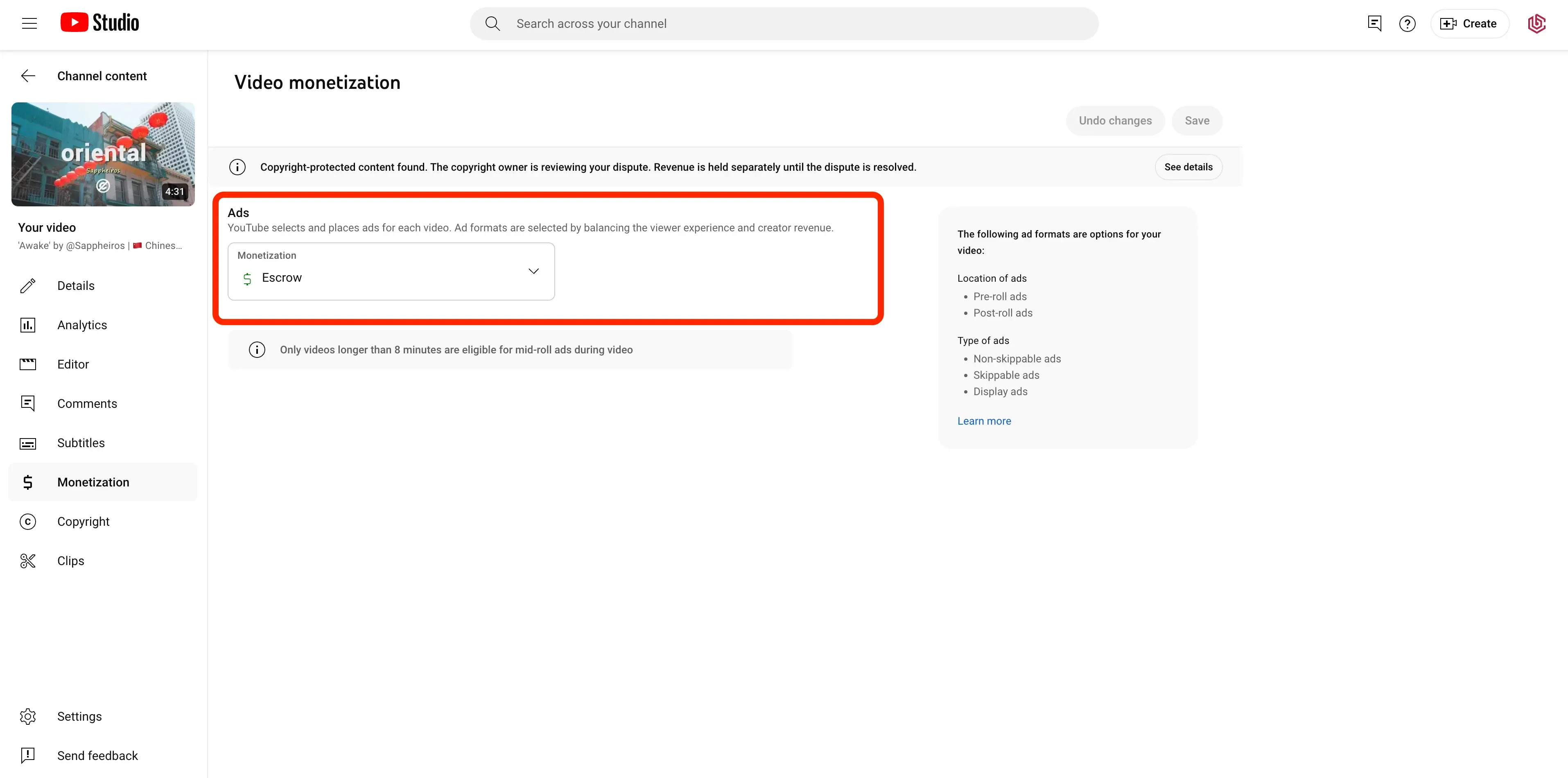Screen dimensions: 1568x778
Task: Click the Pre-roll ads list entry
Action: tap(999, 296)
